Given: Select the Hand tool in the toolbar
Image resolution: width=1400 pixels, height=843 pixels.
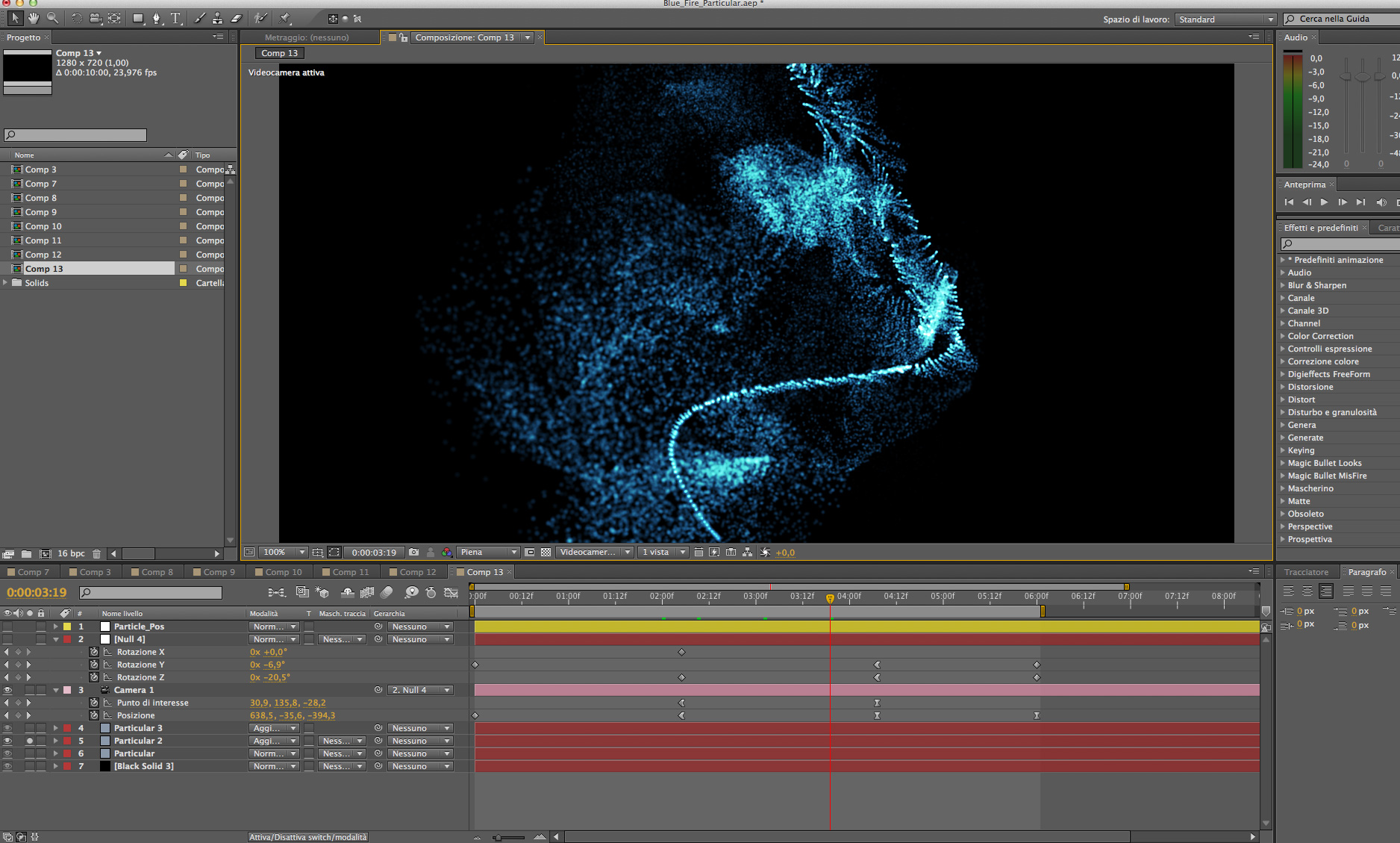Looking at the screenshot, I should coord(34,18).
